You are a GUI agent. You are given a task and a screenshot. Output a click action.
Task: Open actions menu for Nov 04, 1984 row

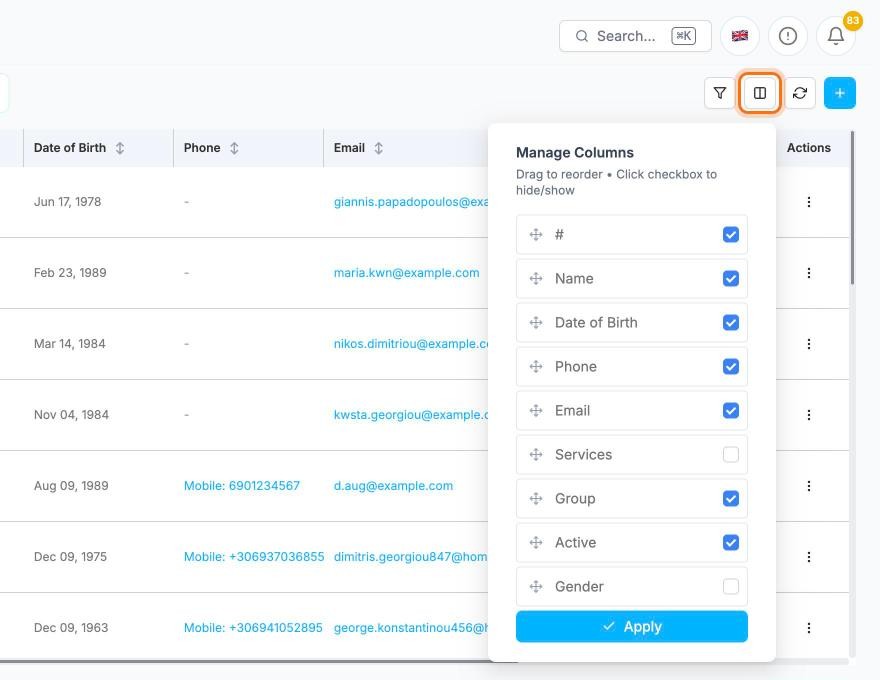[809, 415]
